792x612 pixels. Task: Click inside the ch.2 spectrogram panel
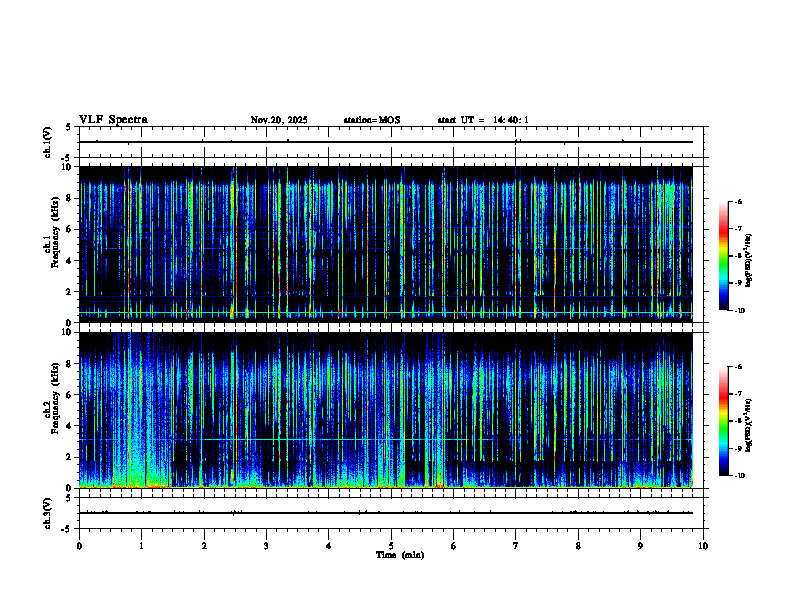386,410
